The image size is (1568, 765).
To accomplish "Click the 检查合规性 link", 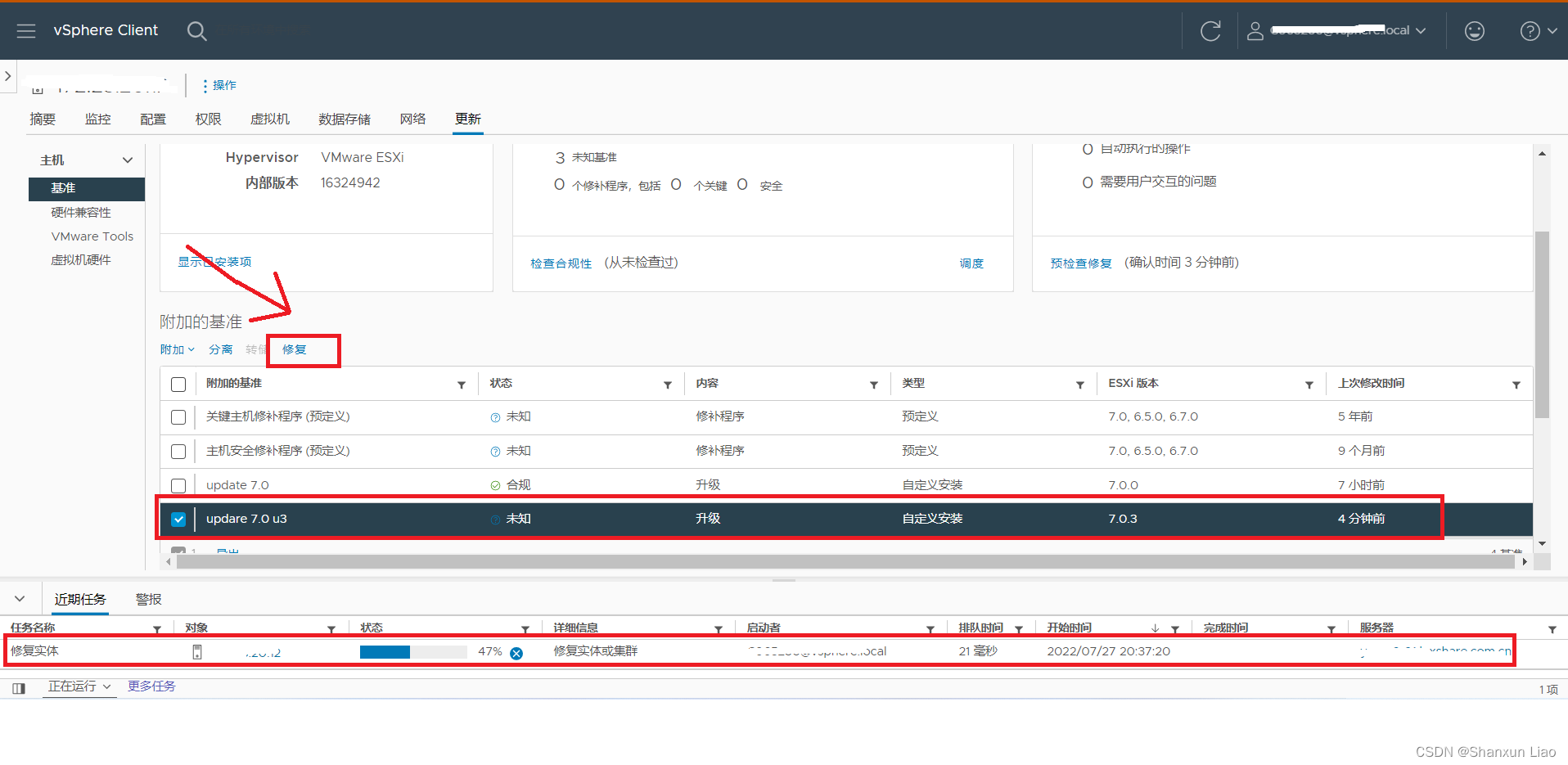I will point(561,263).
